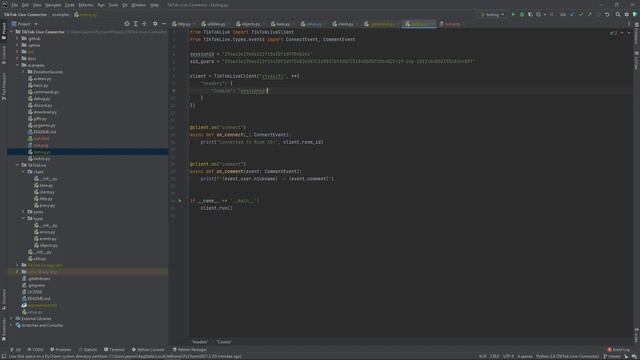The height and width of the screenshot is (360, 640).
Task: Click locate-in-tree target icon in Project panel
Action: [127, 24]
